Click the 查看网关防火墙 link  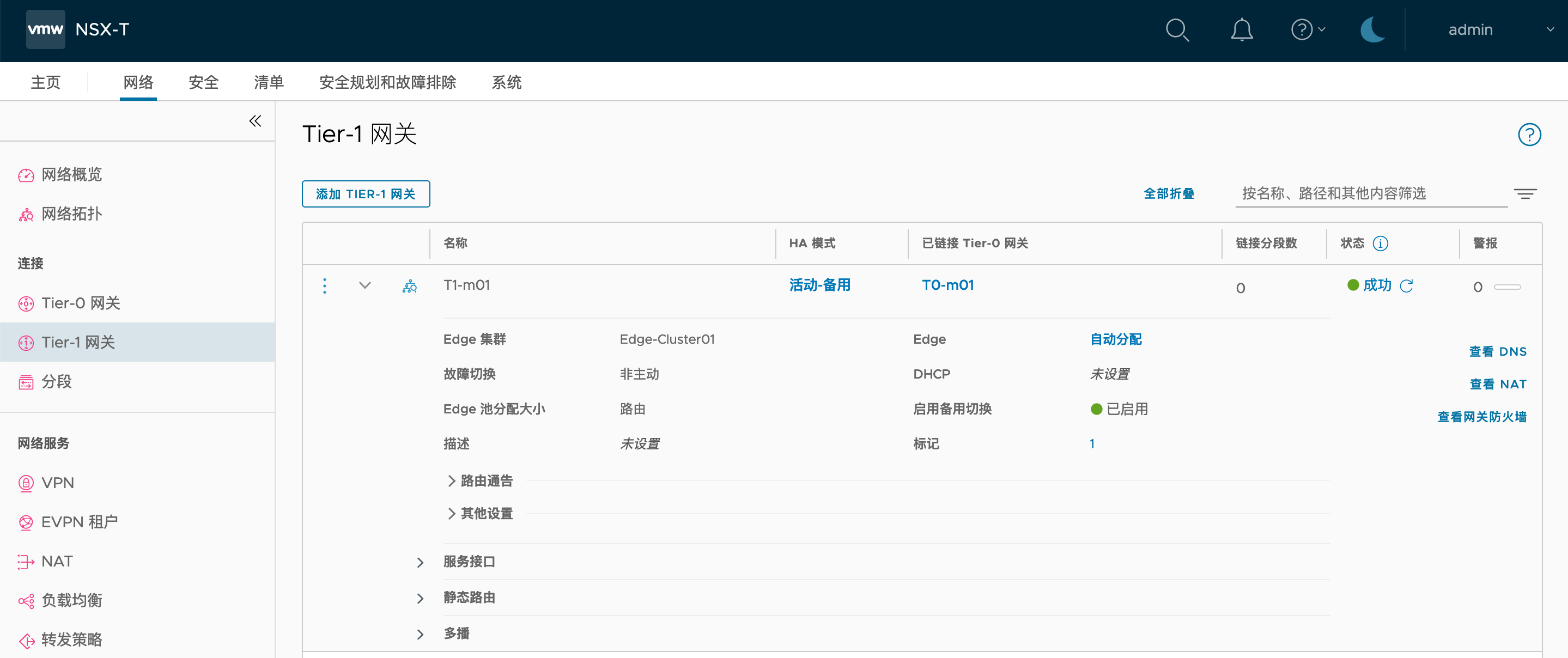(1481, 417)
